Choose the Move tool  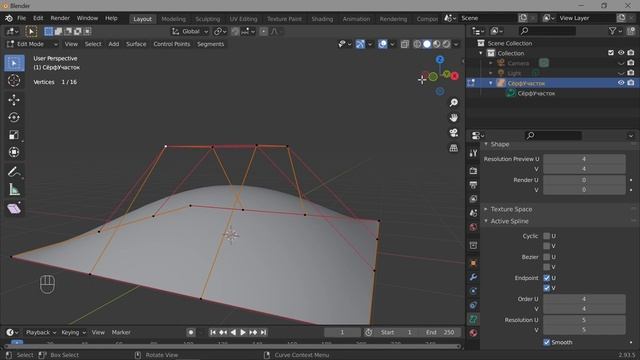click(x=14, y=100)
